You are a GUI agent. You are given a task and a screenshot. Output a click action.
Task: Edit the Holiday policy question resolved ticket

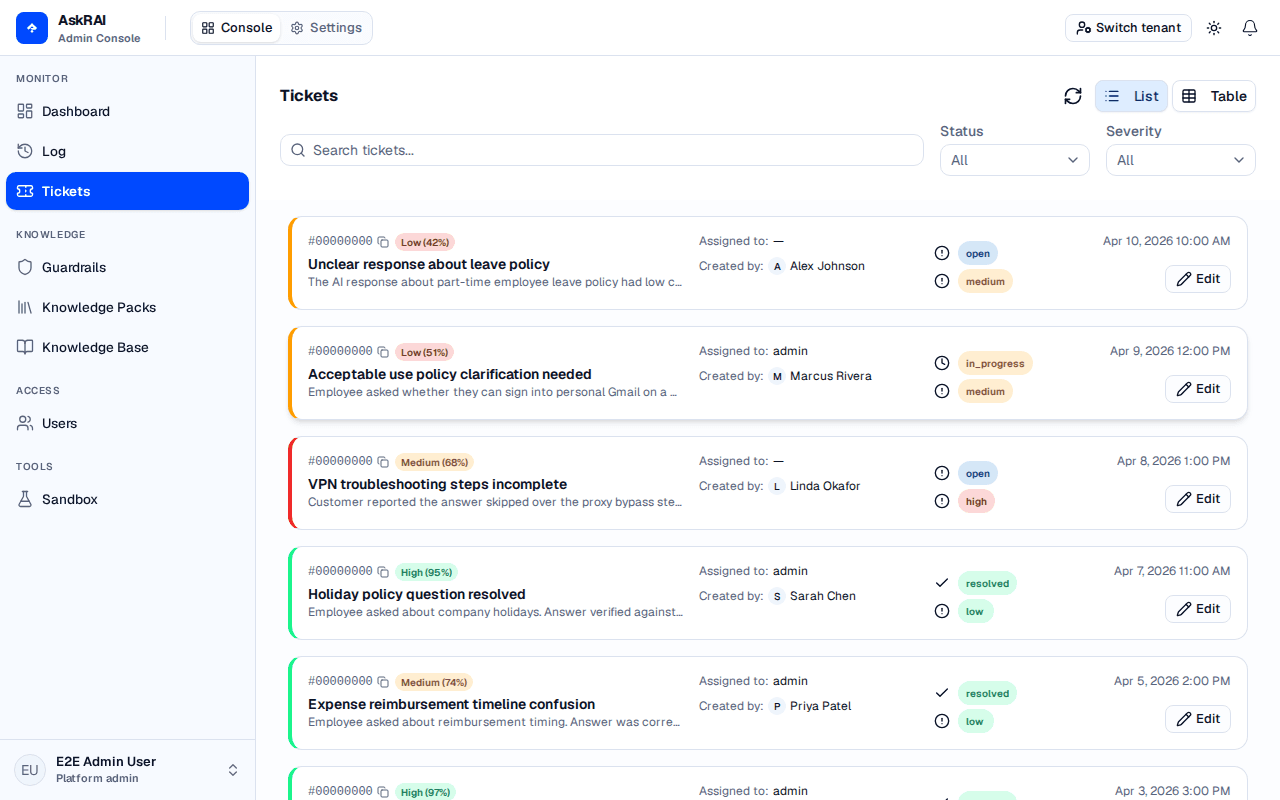point(1198,609)
